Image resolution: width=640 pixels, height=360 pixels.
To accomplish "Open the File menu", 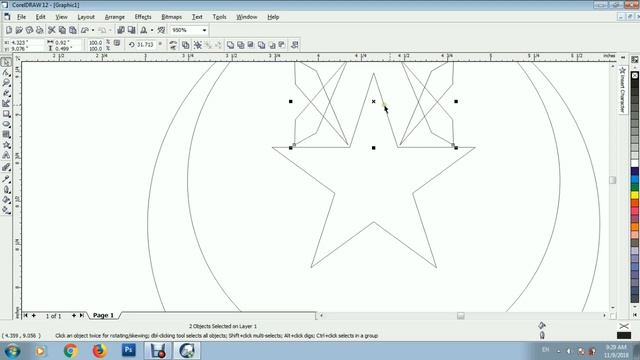I will click(x=21, y=17).
